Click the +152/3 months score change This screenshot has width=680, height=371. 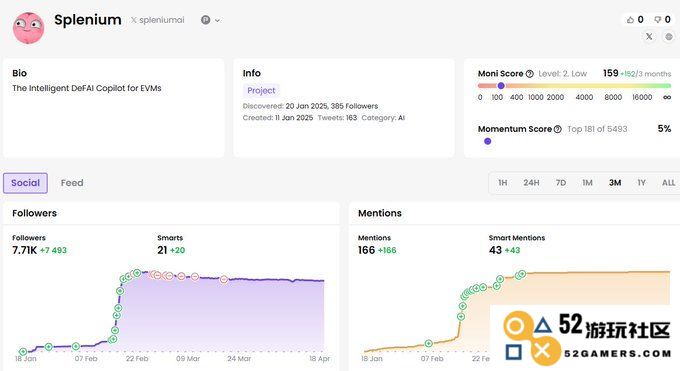(646, 74)
